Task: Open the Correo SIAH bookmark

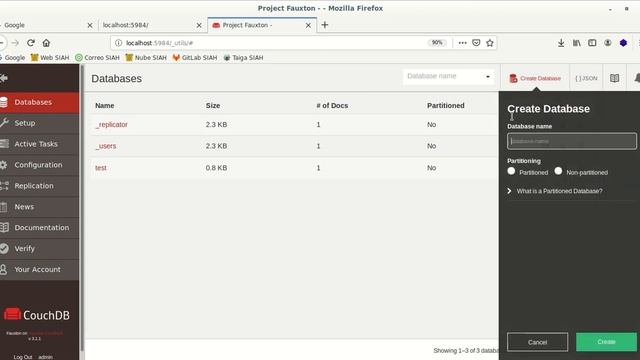Action: coord(97,58)
